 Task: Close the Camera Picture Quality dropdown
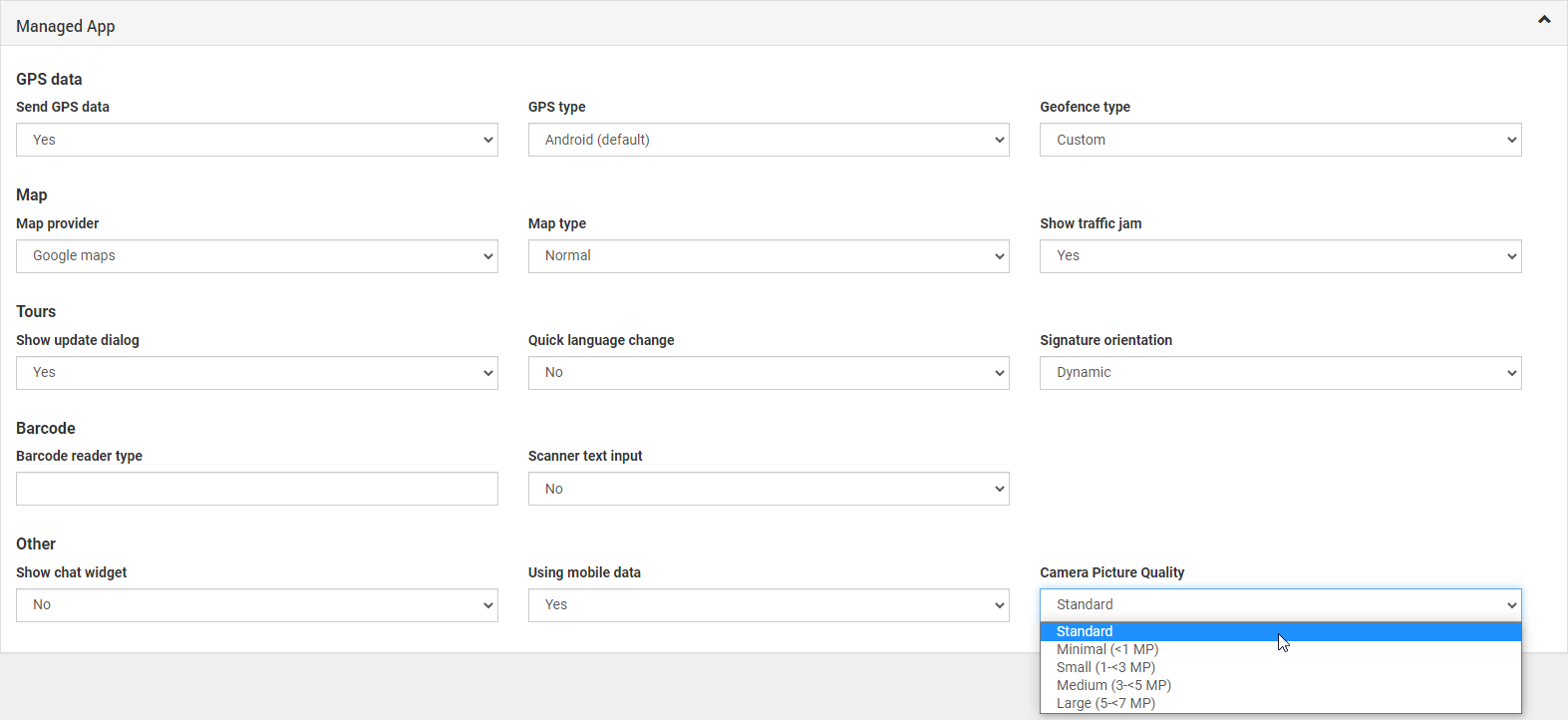(1280, 605)
